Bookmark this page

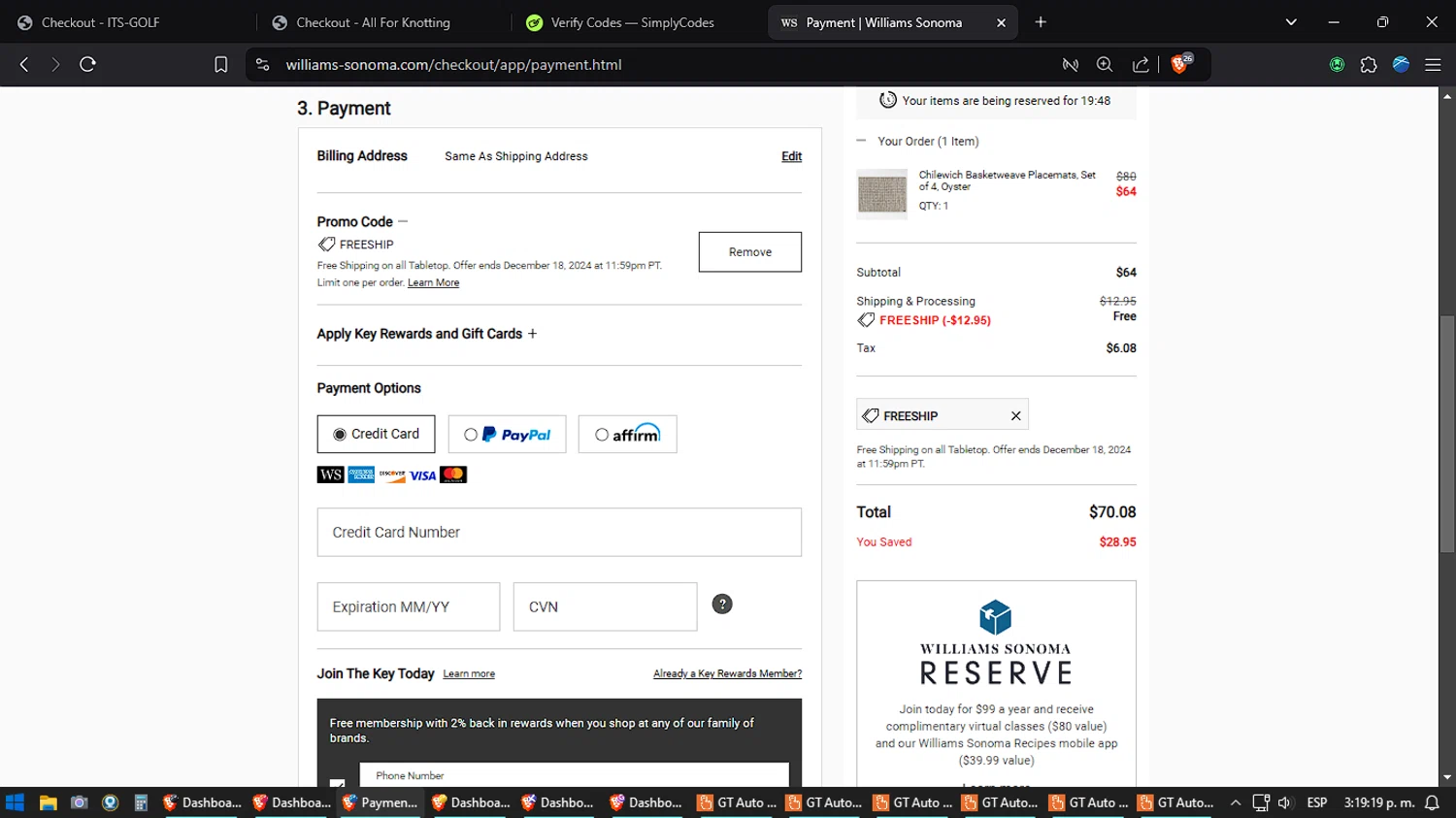tap(221, 64)
